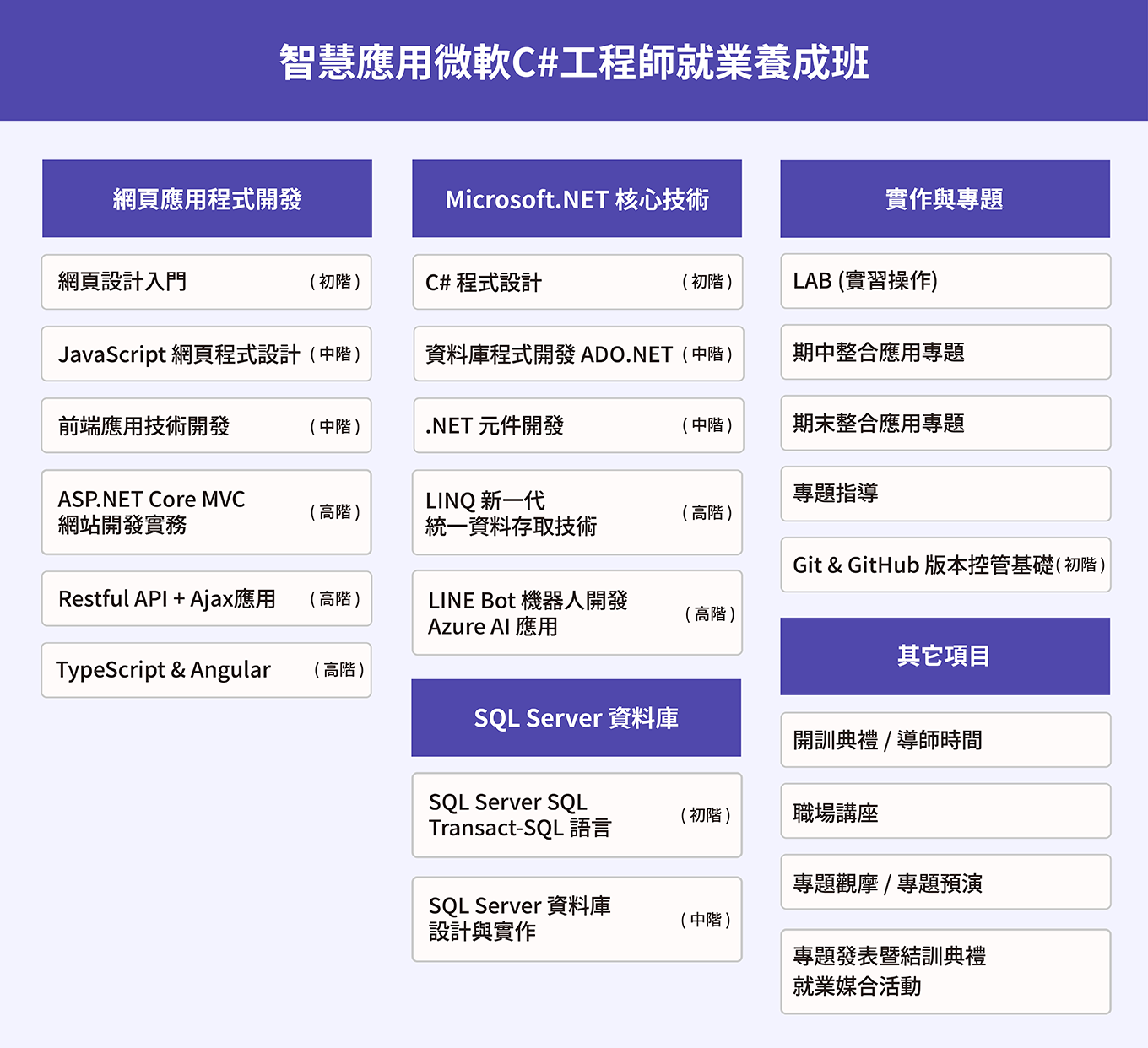Click the 網頁應用程式開發 category header

point(207,198)
